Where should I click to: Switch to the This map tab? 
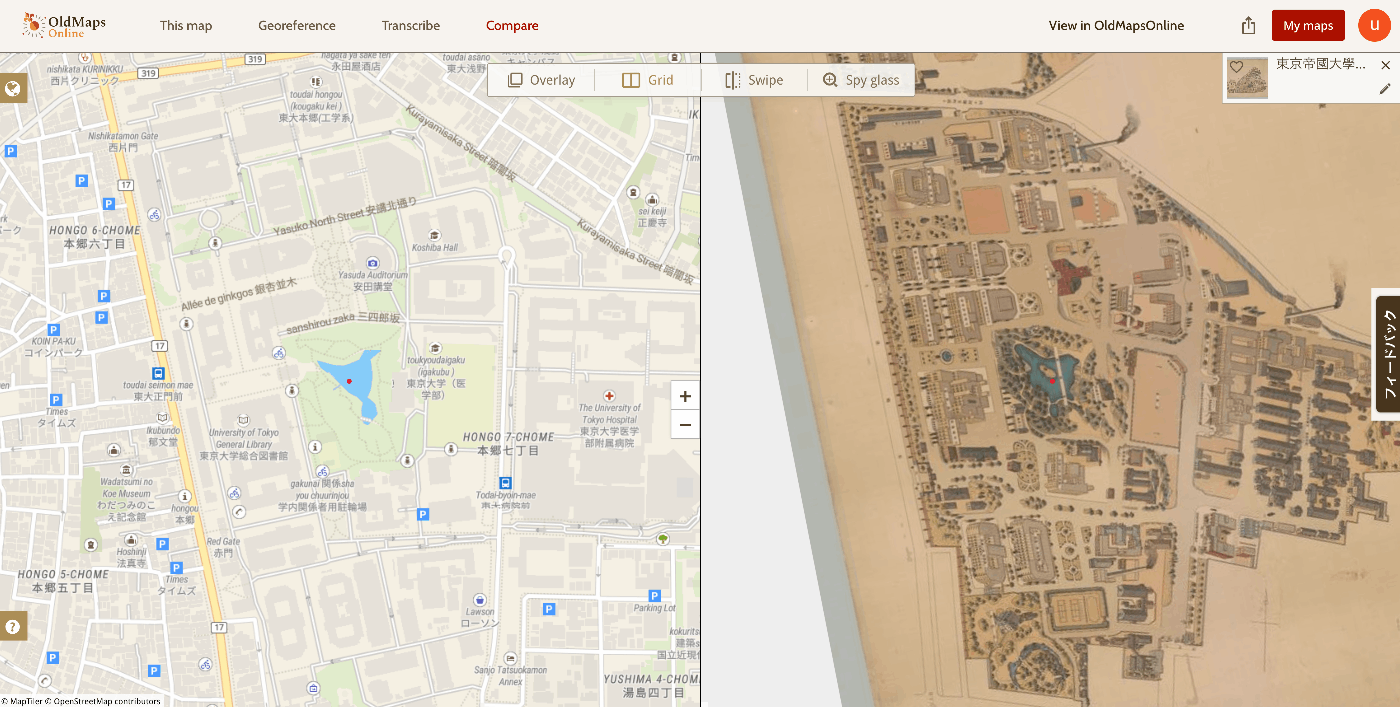point(186,26)
